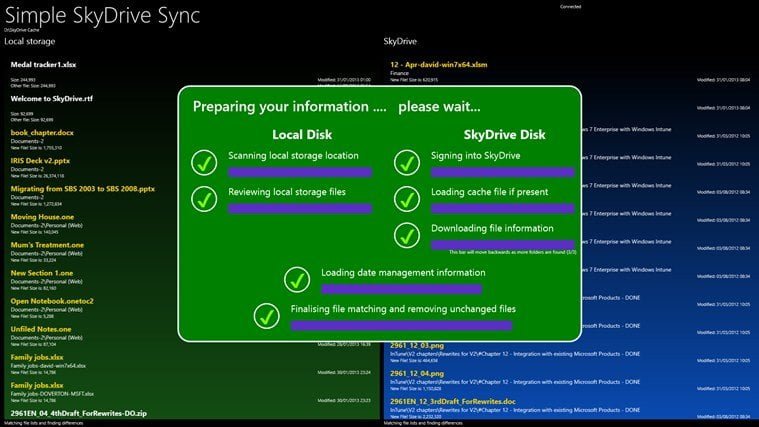
Task: Select 12 - Apr-david-win7x64.xlsm in SkyDrive
Action: click(x=439, y=64)
